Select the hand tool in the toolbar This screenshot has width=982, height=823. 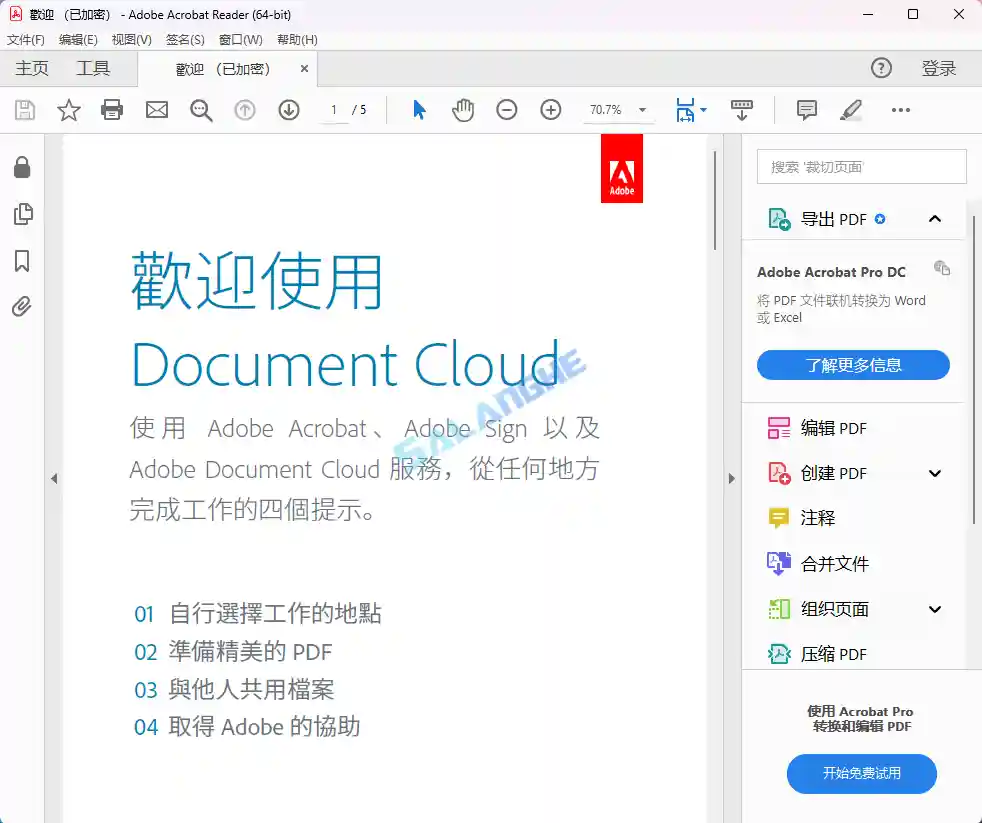(463, 110)
